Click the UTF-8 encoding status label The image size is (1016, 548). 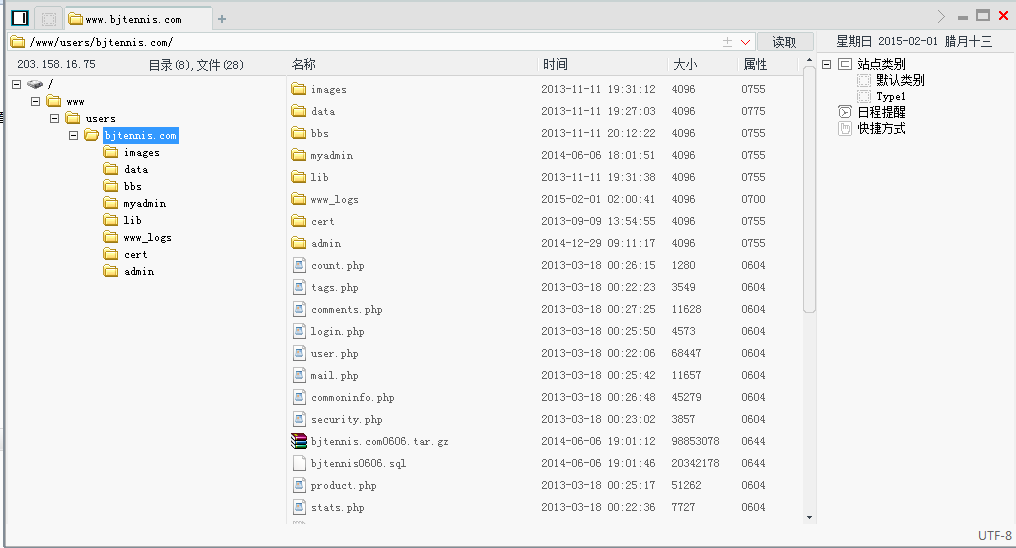click(x=995, y=536)
